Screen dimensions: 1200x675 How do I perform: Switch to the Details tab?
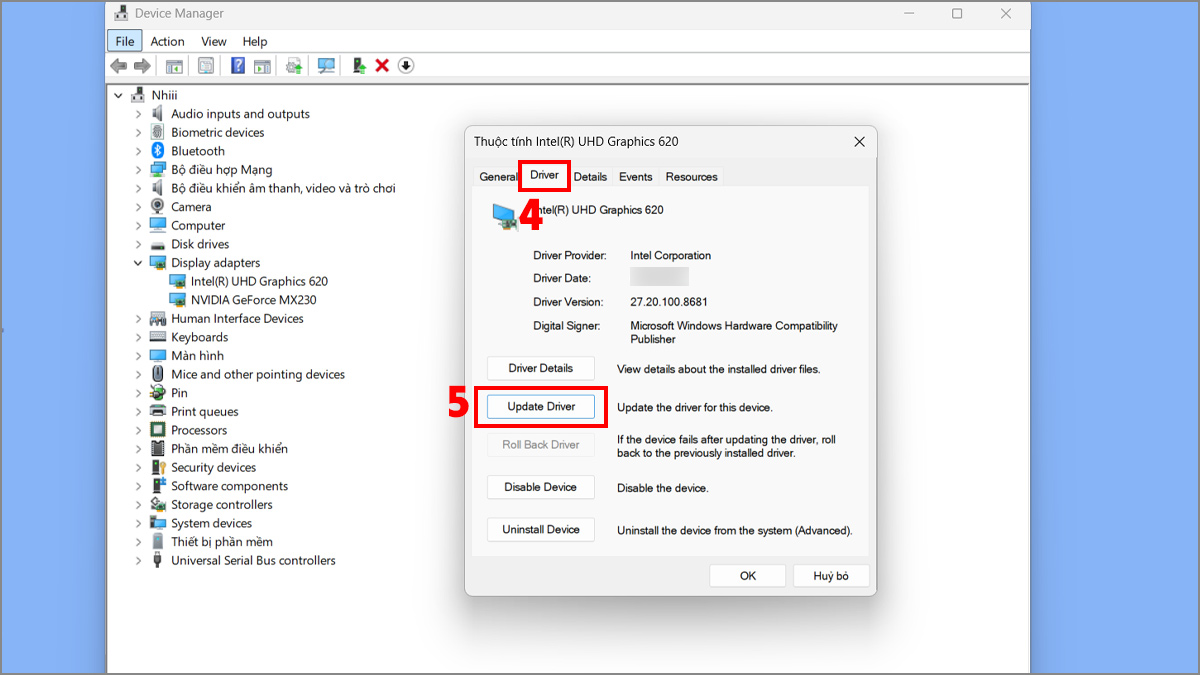(590, 177)
